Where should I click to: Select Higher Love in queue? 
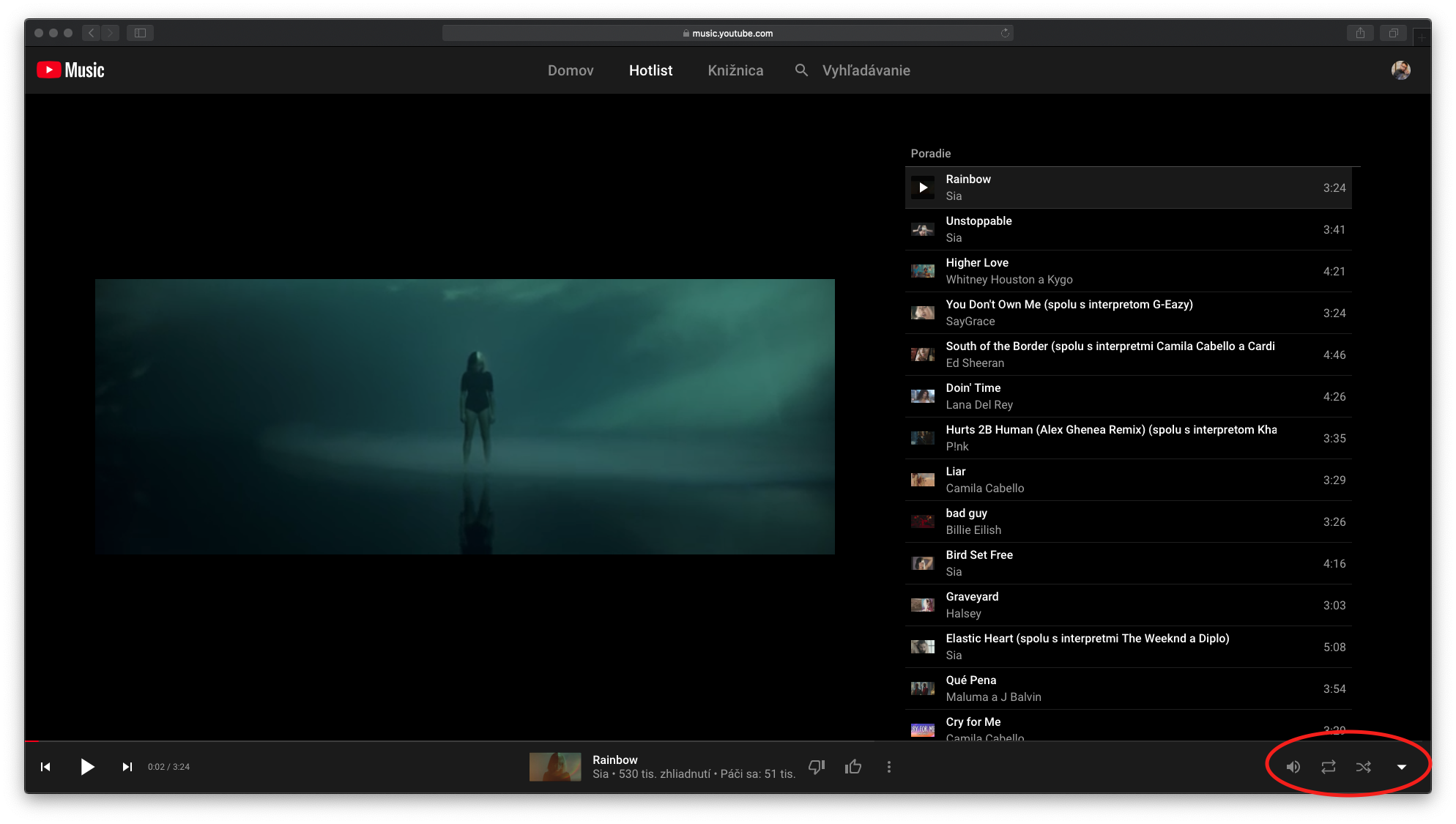pyautogui.click(x=1128, y=271)
